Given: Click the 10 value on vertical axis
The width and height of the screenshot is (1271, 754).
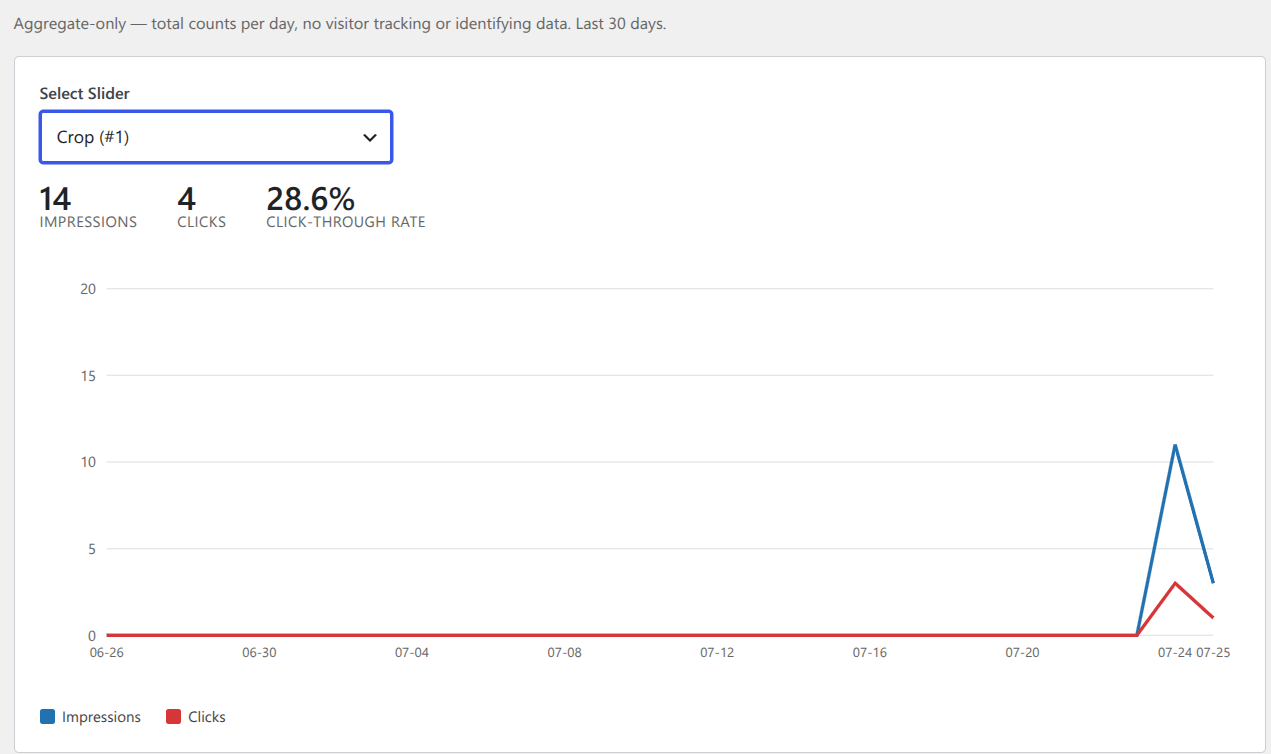Looking at the screenshot, I should (88, 462).
